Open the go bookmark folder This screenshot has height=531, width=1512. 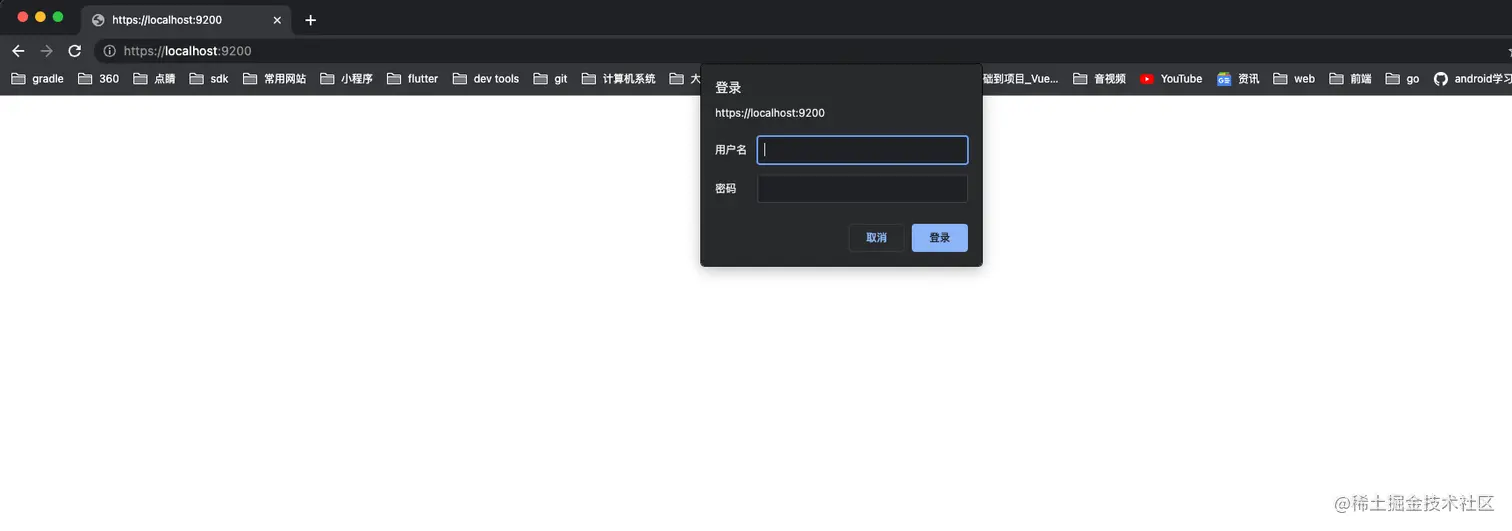pos(1402,79)
